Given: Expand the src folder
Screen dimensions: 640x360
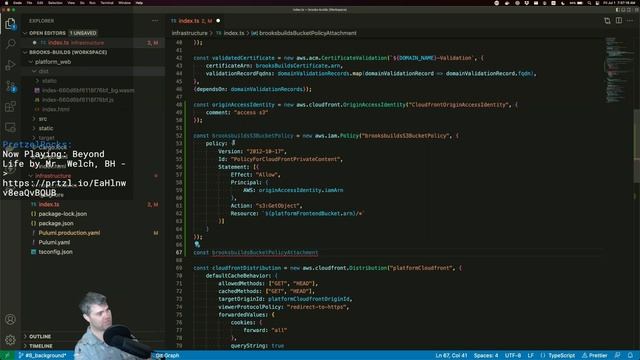Looking at the screenshot, I should (x=34, y=119).
